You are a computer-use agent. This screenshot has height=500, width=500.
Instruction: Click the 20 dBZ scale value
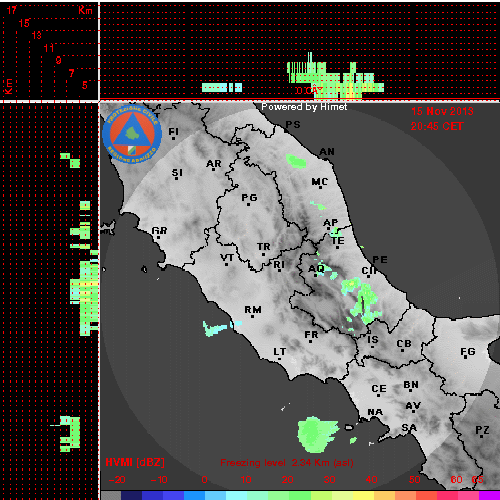287,480
